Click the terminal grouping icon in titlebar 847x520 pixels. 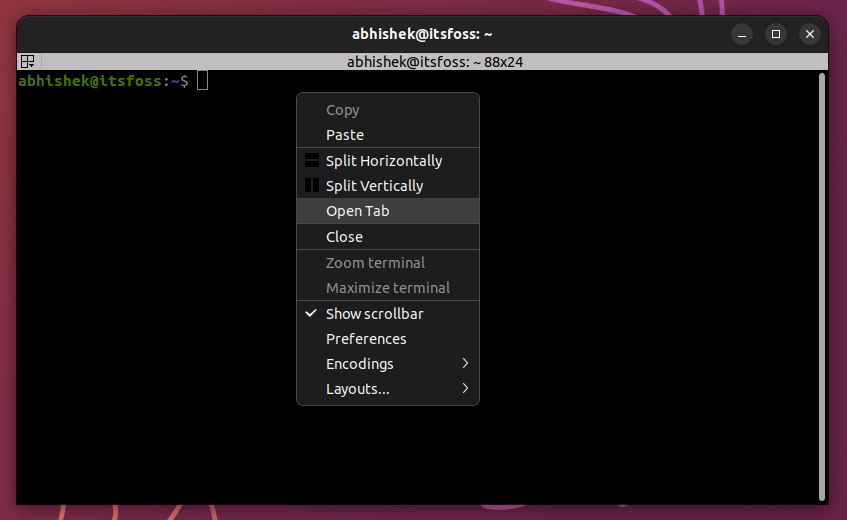(x=27, y=61)
